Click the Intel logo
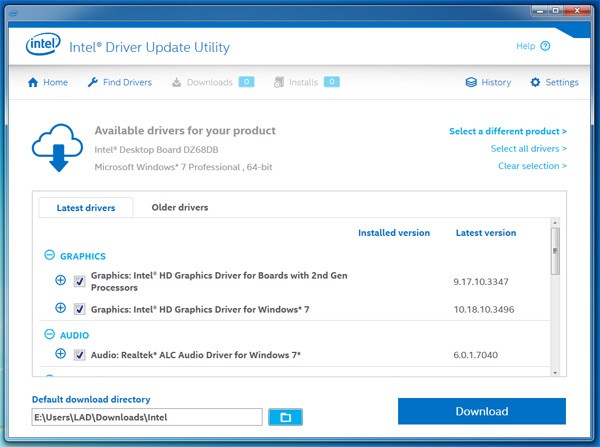The height and width of the screenshot is (447, 600). pyautogui.click(x=43, y=44)
